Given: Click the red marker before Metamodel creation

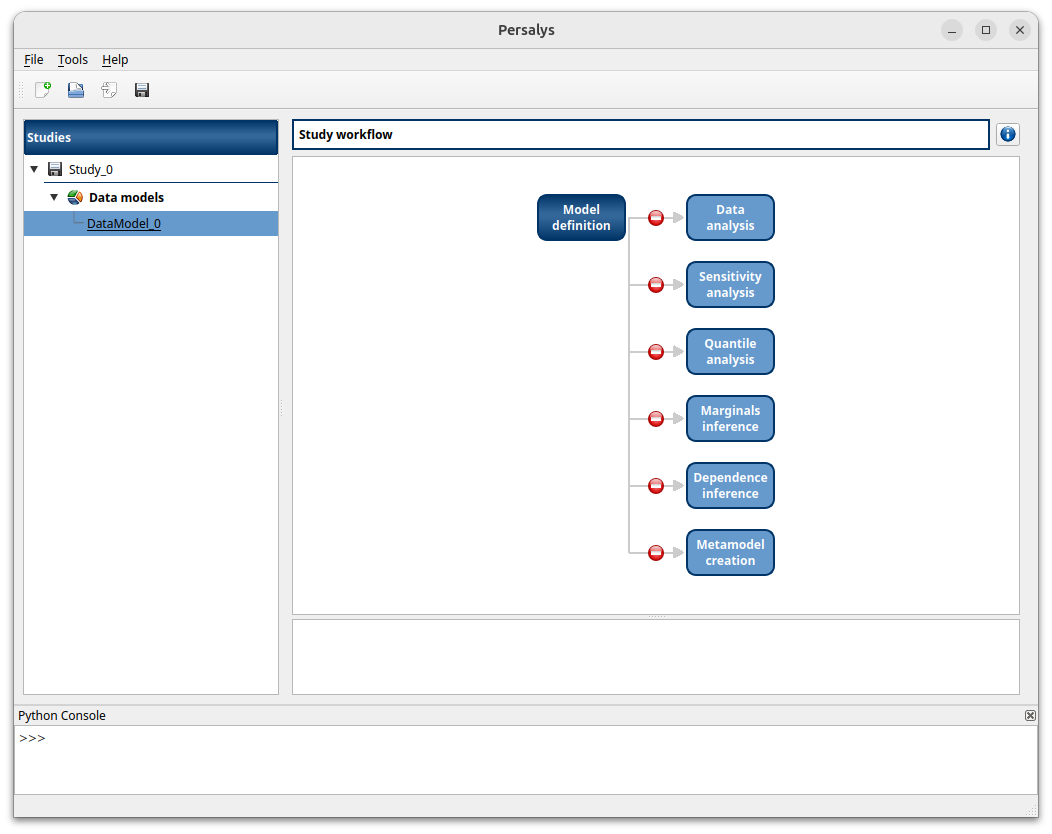Looking at the screenshot, I should point(655,551).
